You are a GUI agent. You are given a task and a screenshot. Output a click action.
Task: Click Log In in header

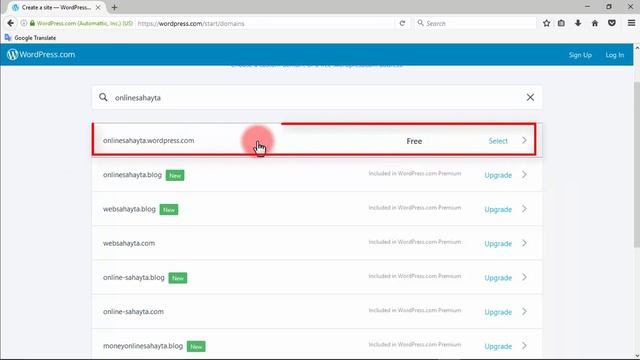(x=614, y=55)
